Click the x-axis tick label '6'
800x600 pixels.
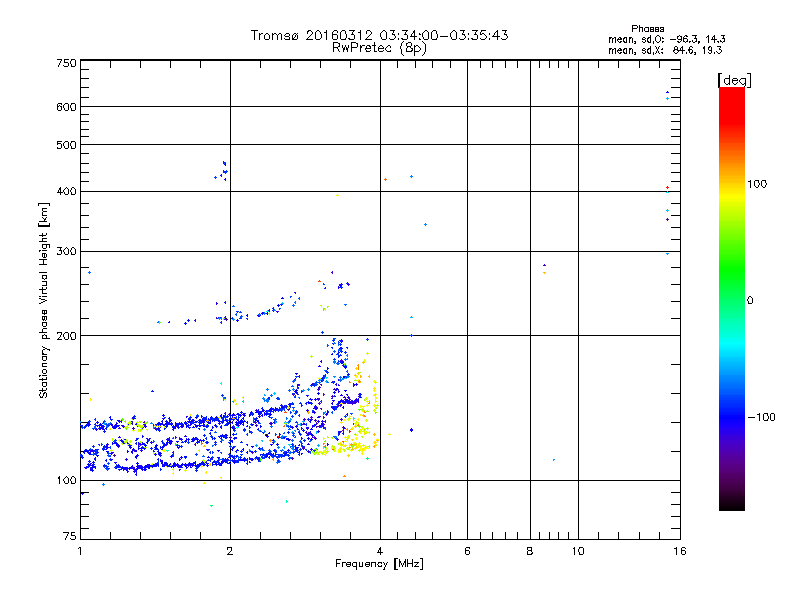(467, 551)
